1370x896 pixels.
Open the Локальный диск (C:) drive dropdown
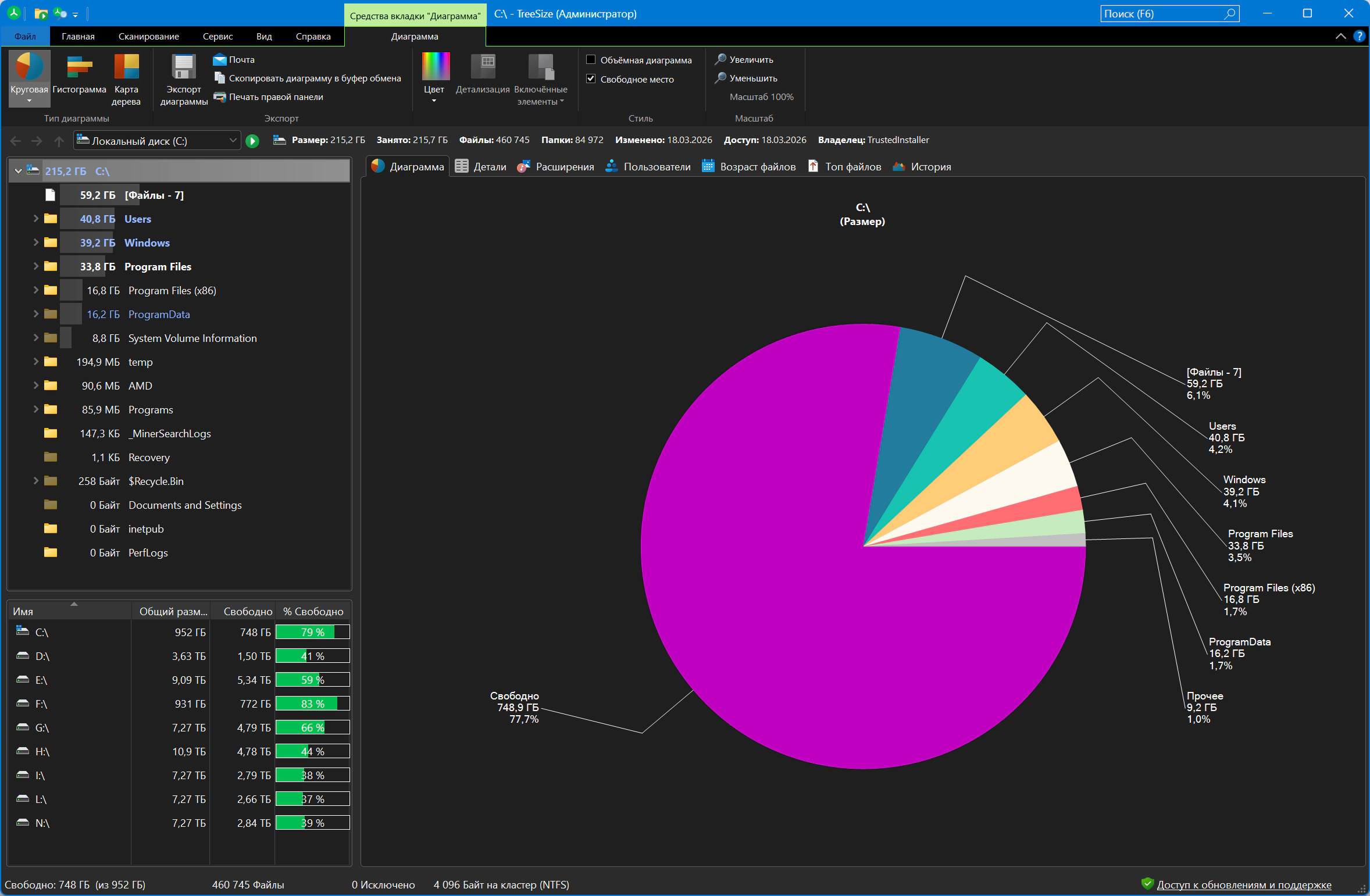233,141
